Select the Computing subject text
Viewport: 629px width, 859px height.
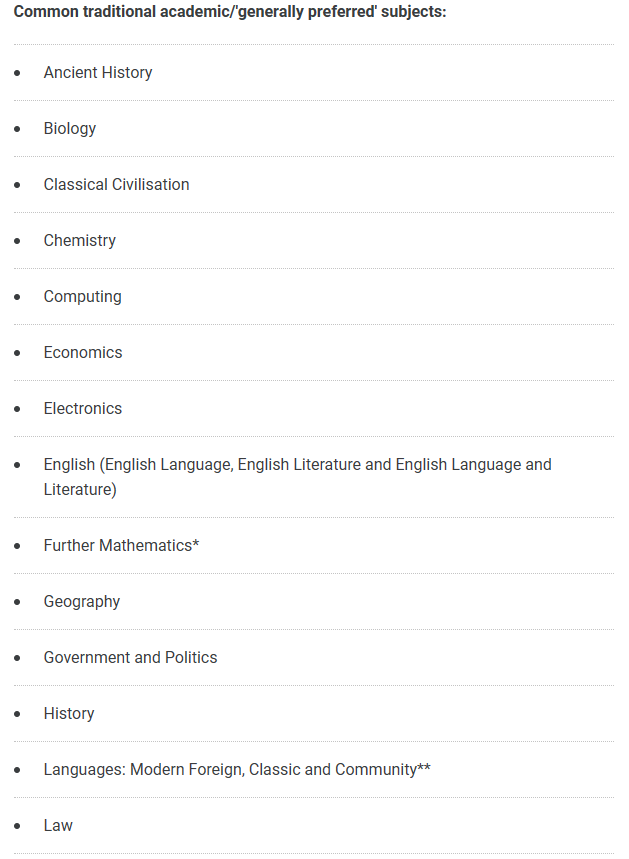83,296
